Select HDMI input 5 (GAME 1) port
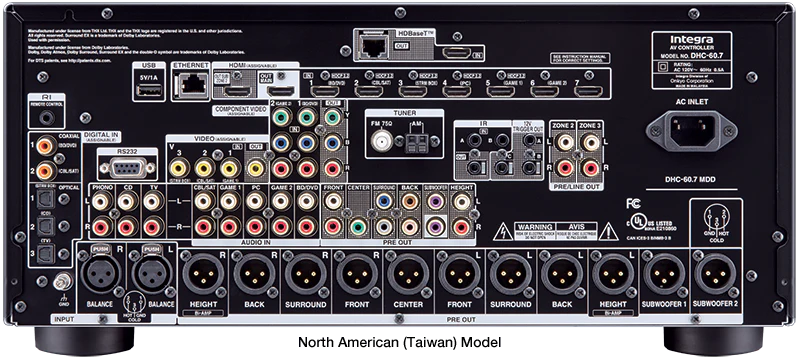This screenshot has height=361, width=800. point(501,92)
